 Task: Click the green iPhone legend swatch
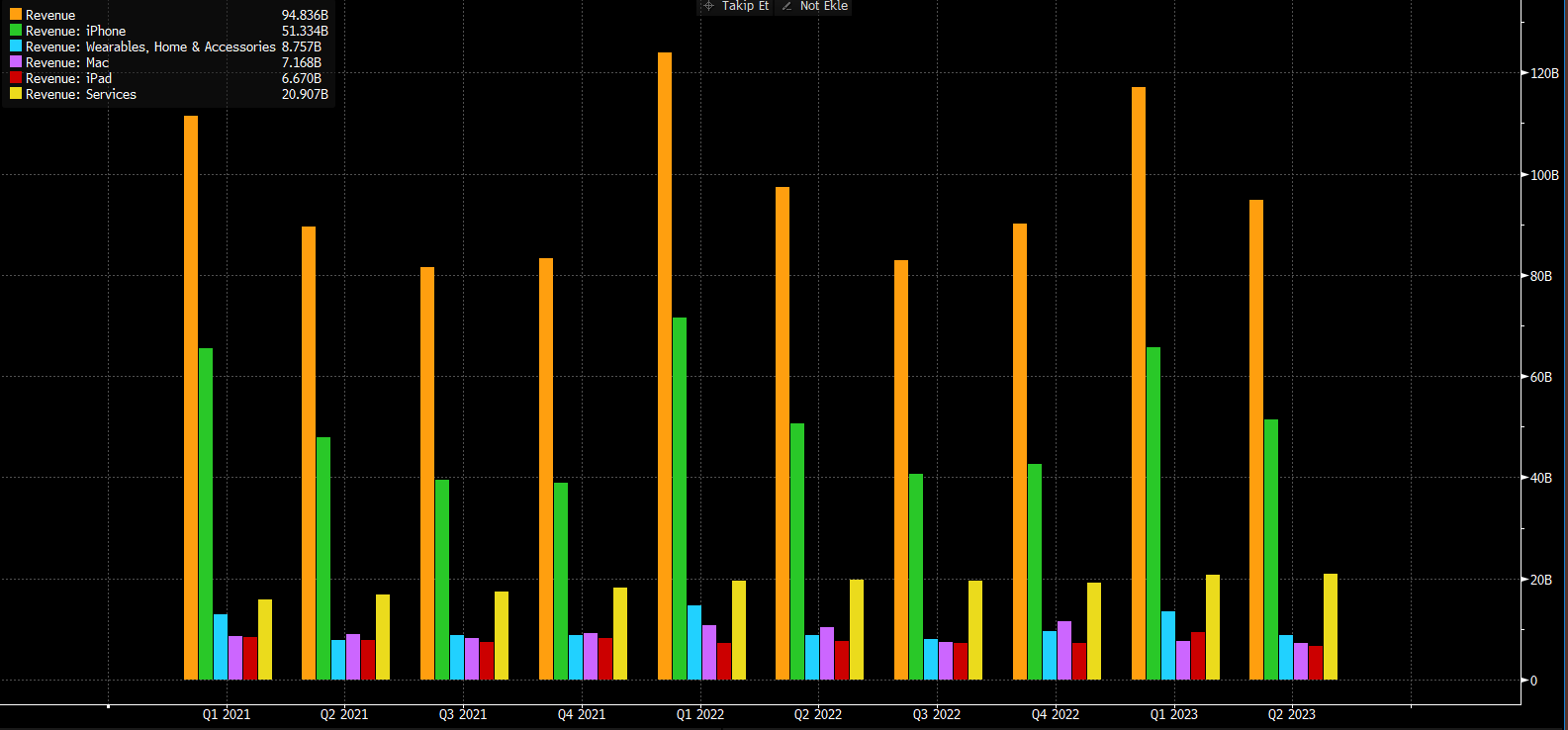coord(16,31)
